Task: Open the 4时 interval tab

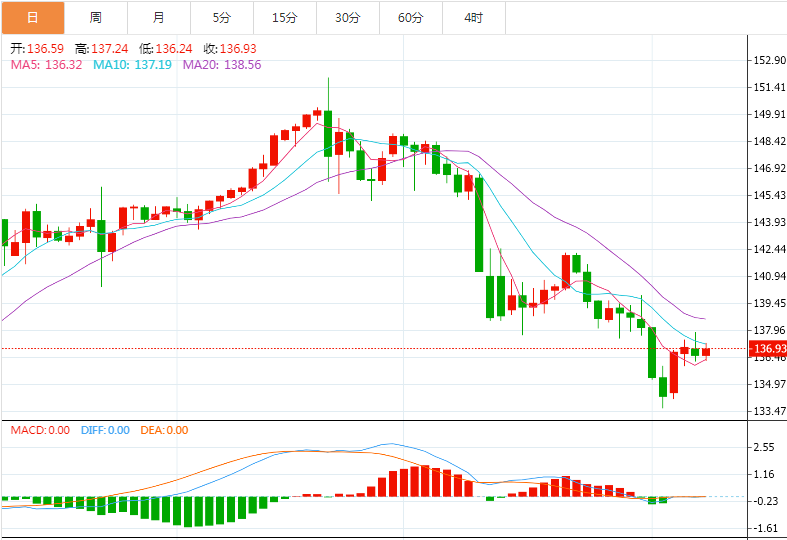Action: 474,18
